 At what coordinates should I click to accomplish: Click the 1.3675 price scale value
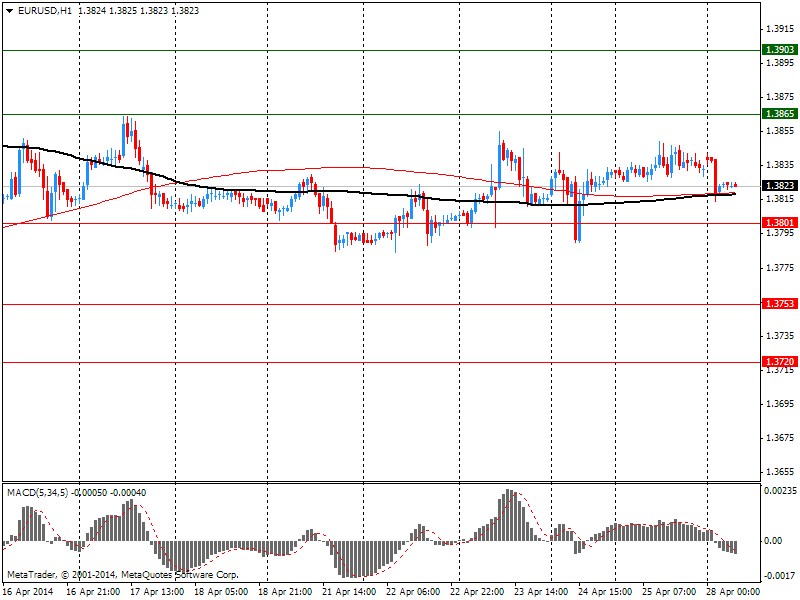780,438
